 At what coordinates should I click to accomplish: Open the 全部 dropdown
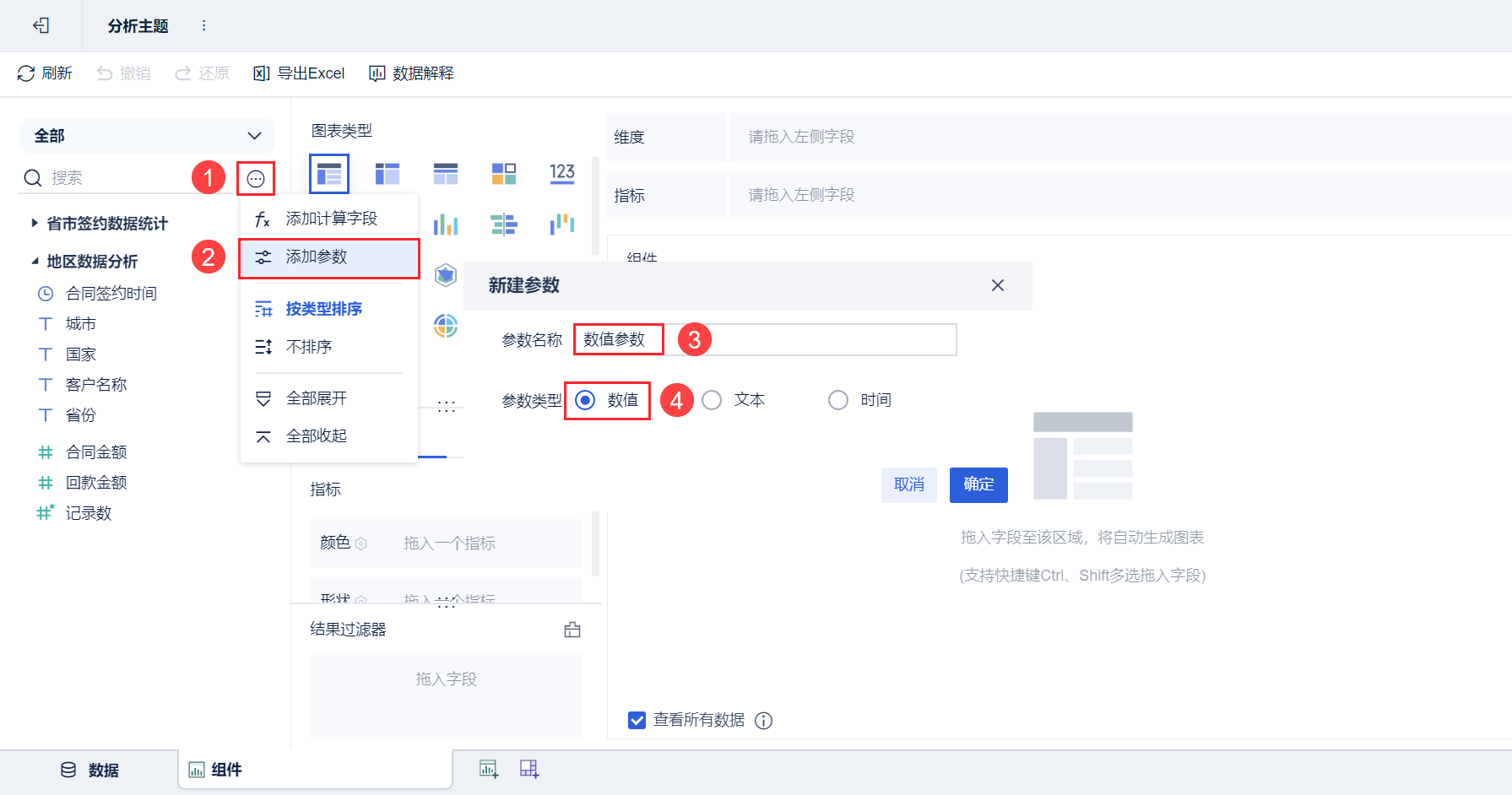click(147, 136)
